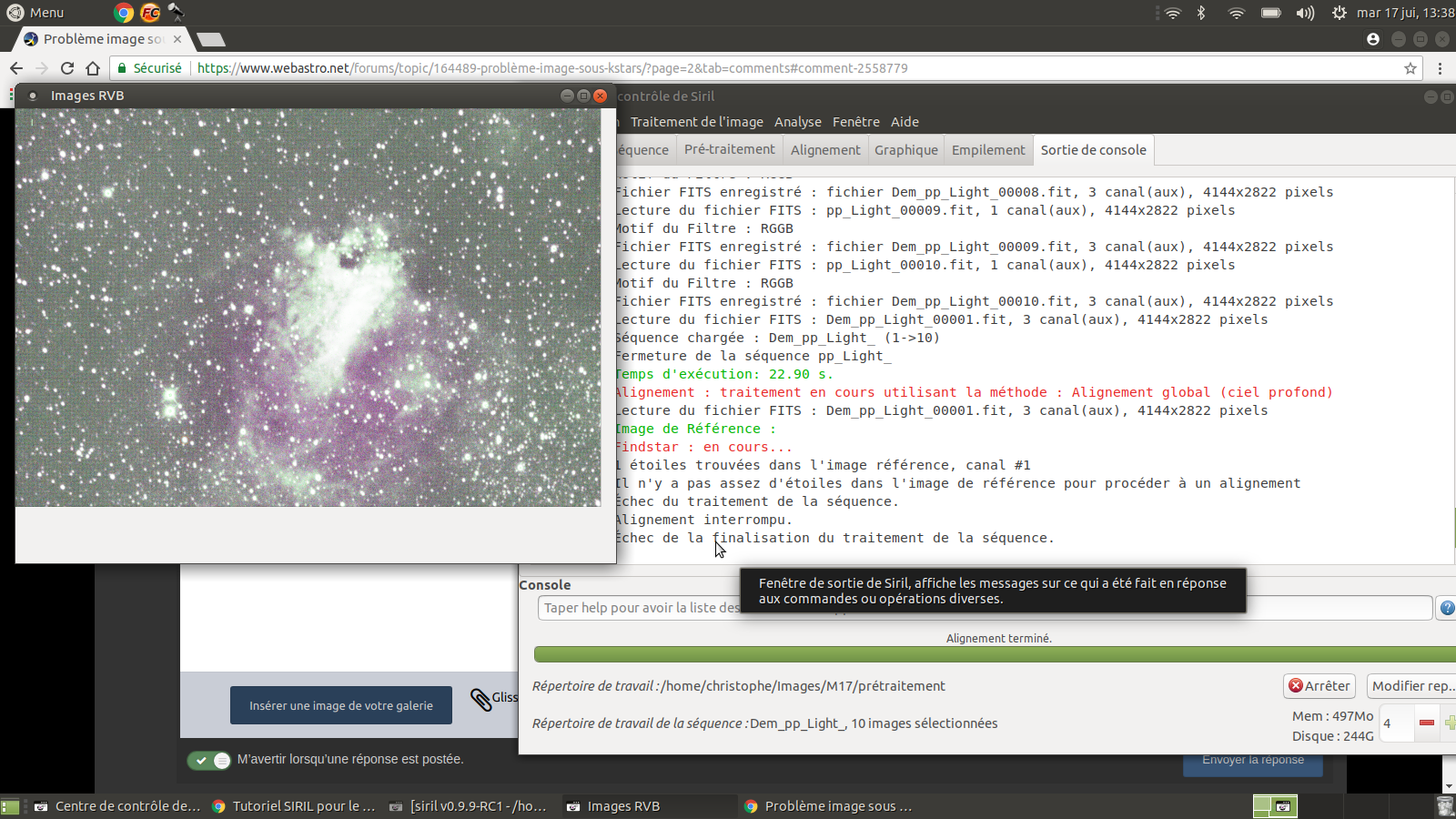Open the power session menu icon
Viewport: 1456px width, 819px height.
tap(1340, 13)
